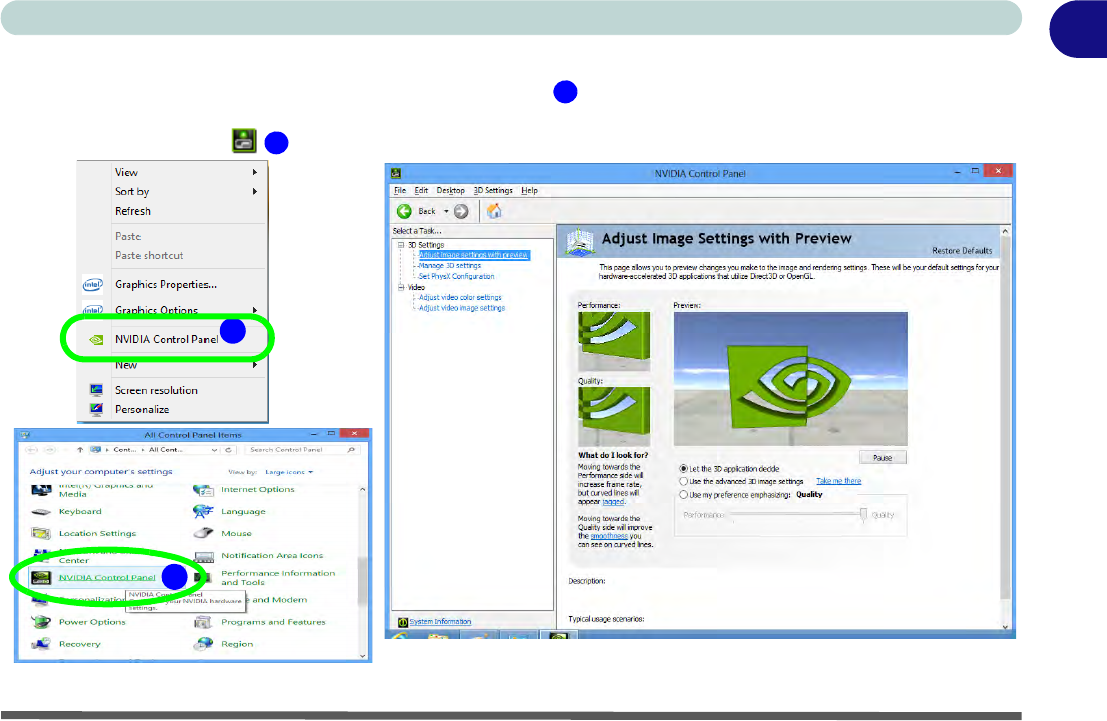
Task: Click the Pause button under the preview
Action: tap(882, 458)
